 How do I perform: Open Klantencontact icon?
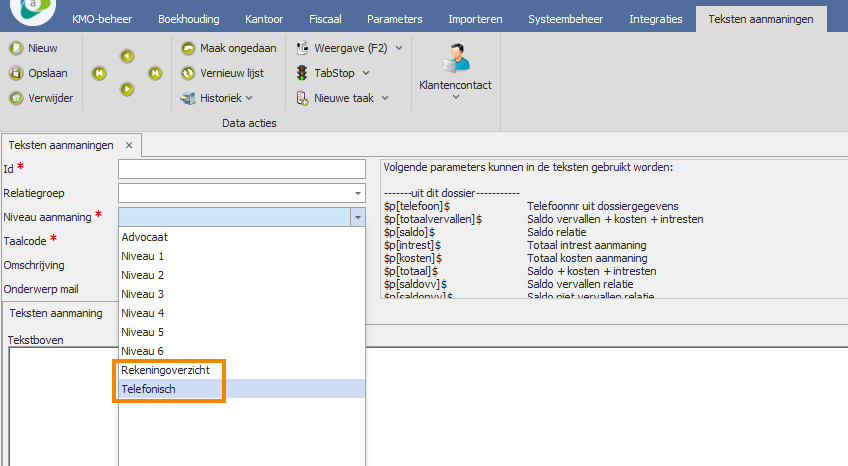[x=455, y=58]
